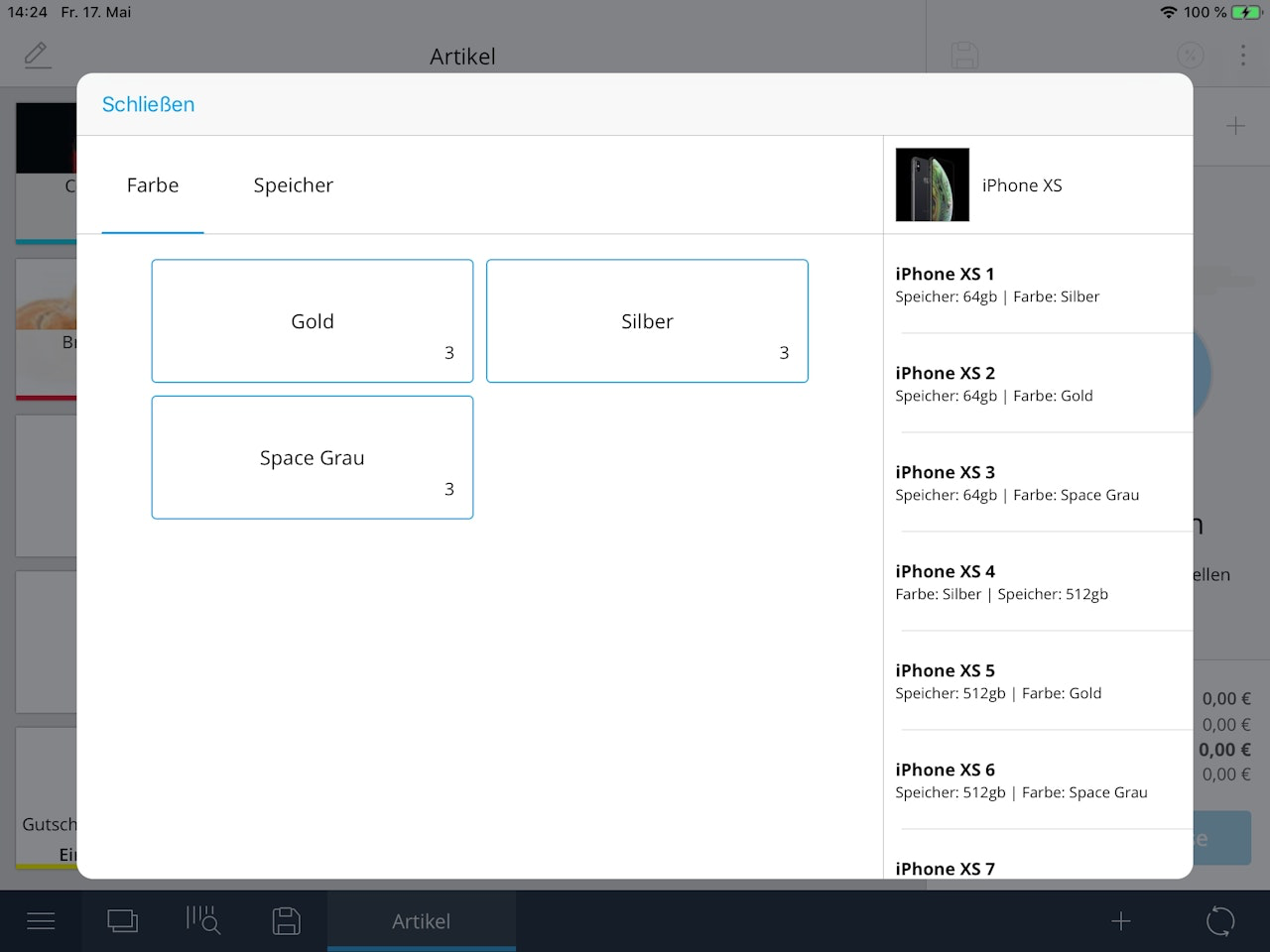Tap the screens icon in bottom bar
Viewport: 1270px width, 952px height.
[x=122, y=921]
